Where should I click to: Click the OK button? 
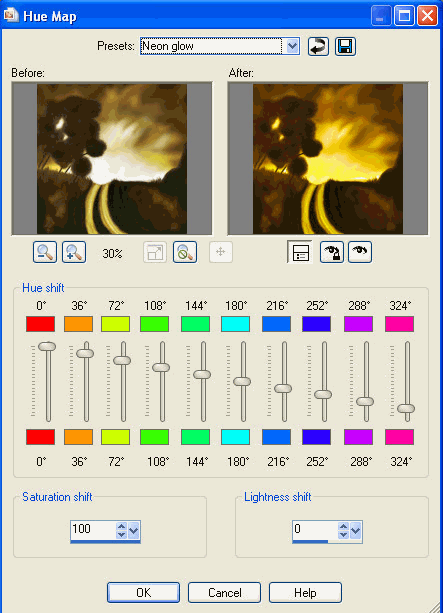143,593
